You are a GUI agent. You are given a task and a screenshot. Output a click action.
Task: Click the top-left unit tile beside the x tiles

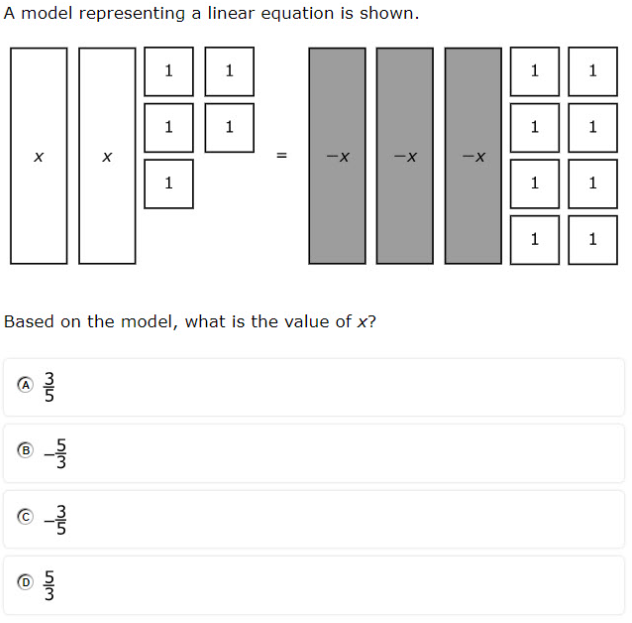(168, 71)
